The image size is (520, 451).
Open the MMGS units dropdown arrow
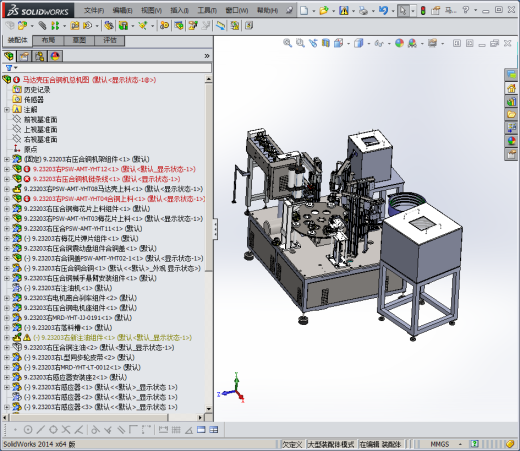tap(460, 444)
